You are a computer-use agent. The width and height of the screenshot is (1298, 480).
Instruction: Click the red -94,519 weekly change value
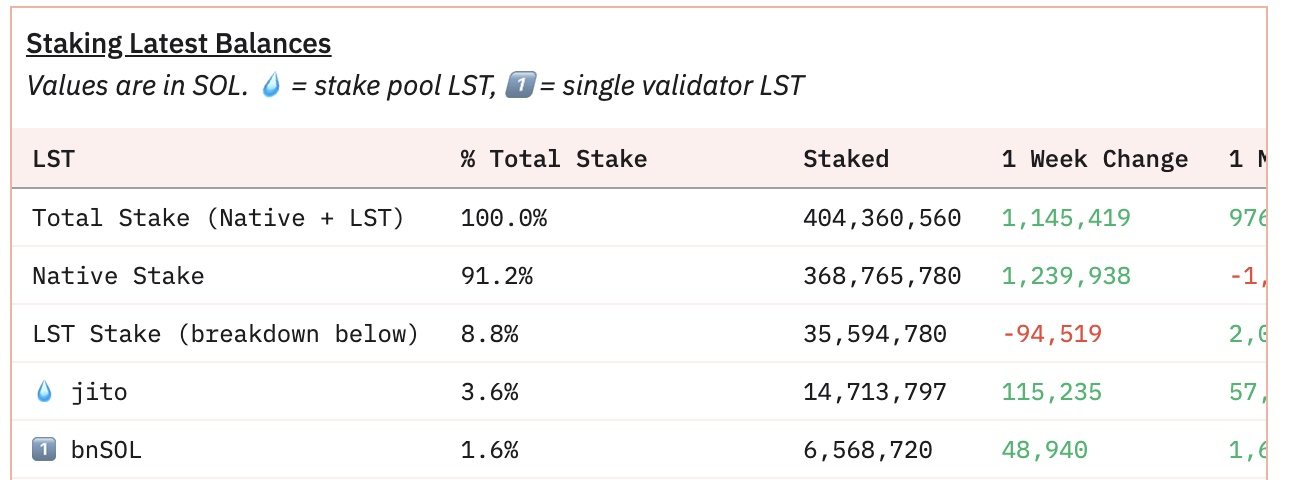(1052, 334)
